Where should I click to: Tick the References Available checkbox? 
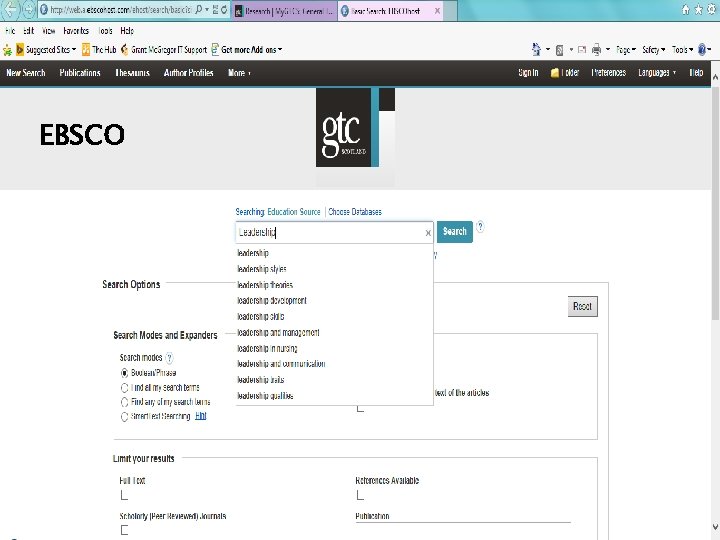pyautogui.click(x=360, y=495)
